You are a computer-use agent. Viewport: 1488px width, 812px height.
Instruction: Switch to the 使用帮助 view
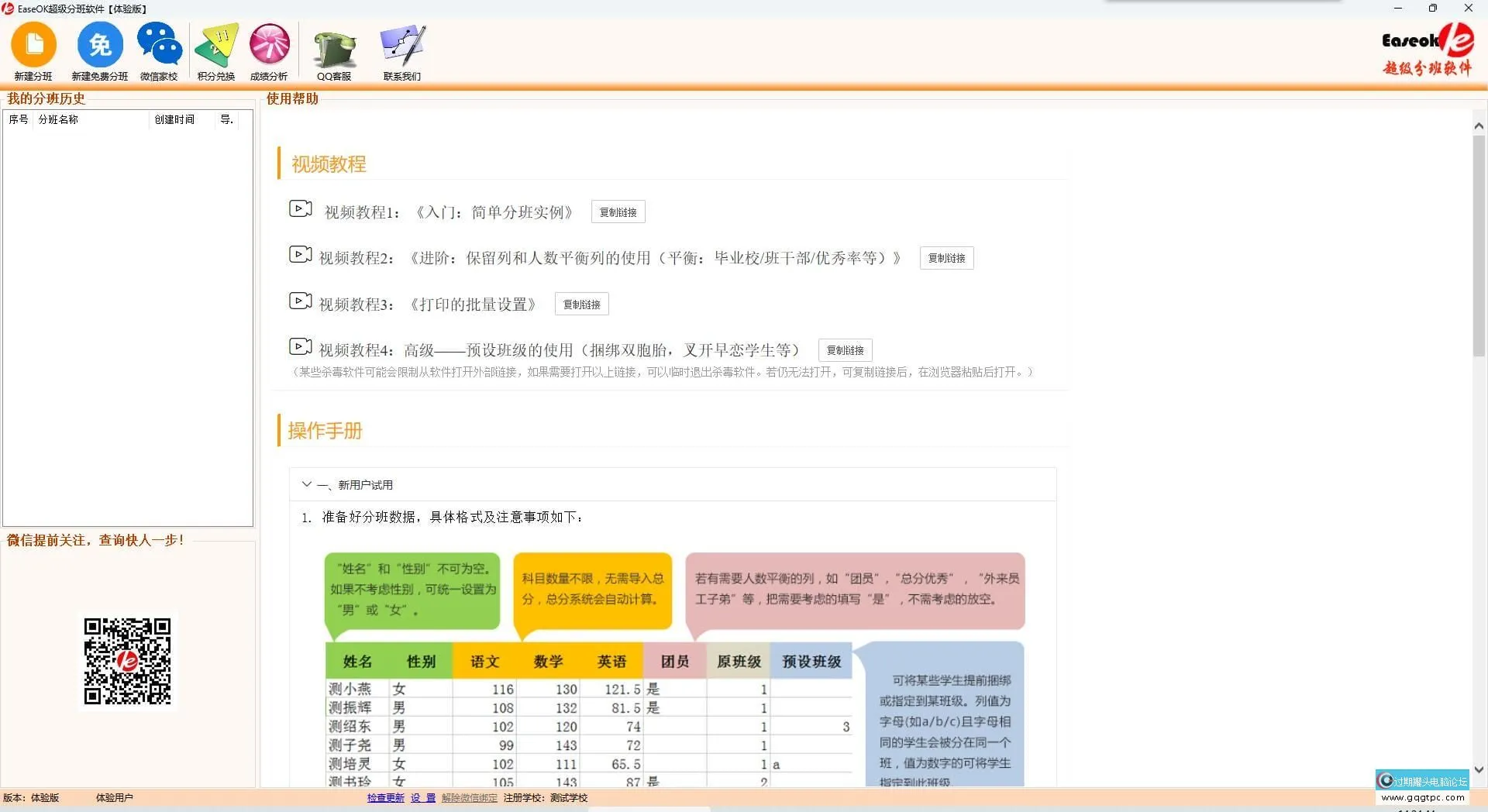293,99
